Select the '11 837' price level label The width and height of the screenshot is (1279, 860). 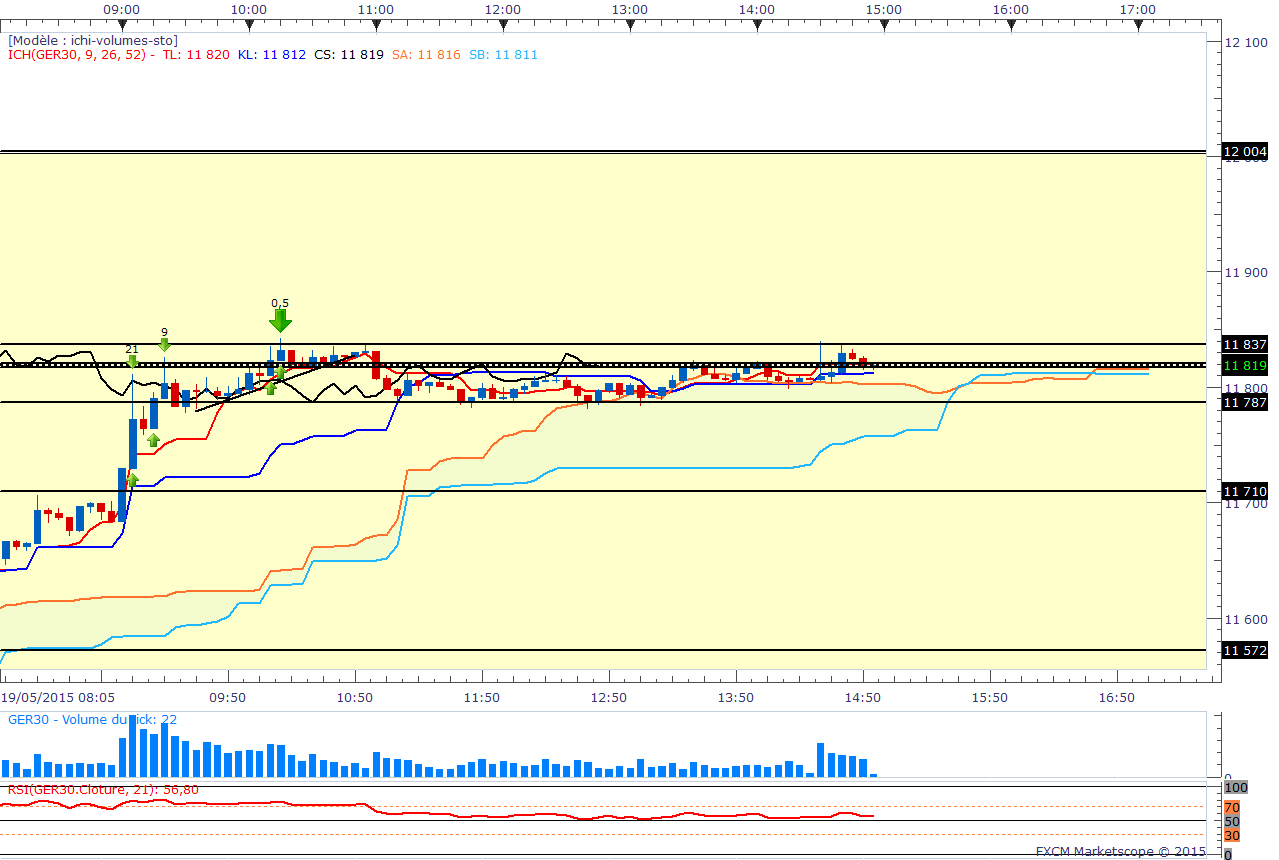point(1245,344)
